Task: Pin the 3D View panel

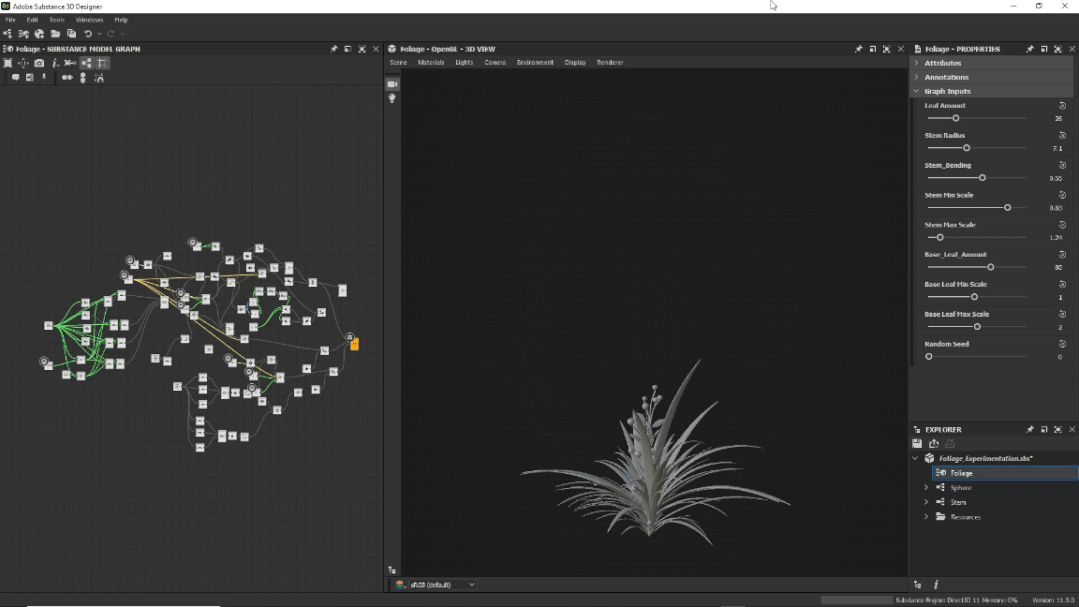Action: pos(858,49)
